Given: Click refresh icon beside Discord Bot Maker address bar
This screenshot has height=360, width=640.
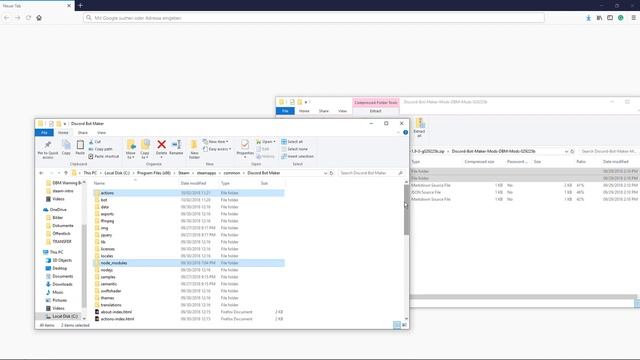Looking at the screenshot, I should (331, 173).
